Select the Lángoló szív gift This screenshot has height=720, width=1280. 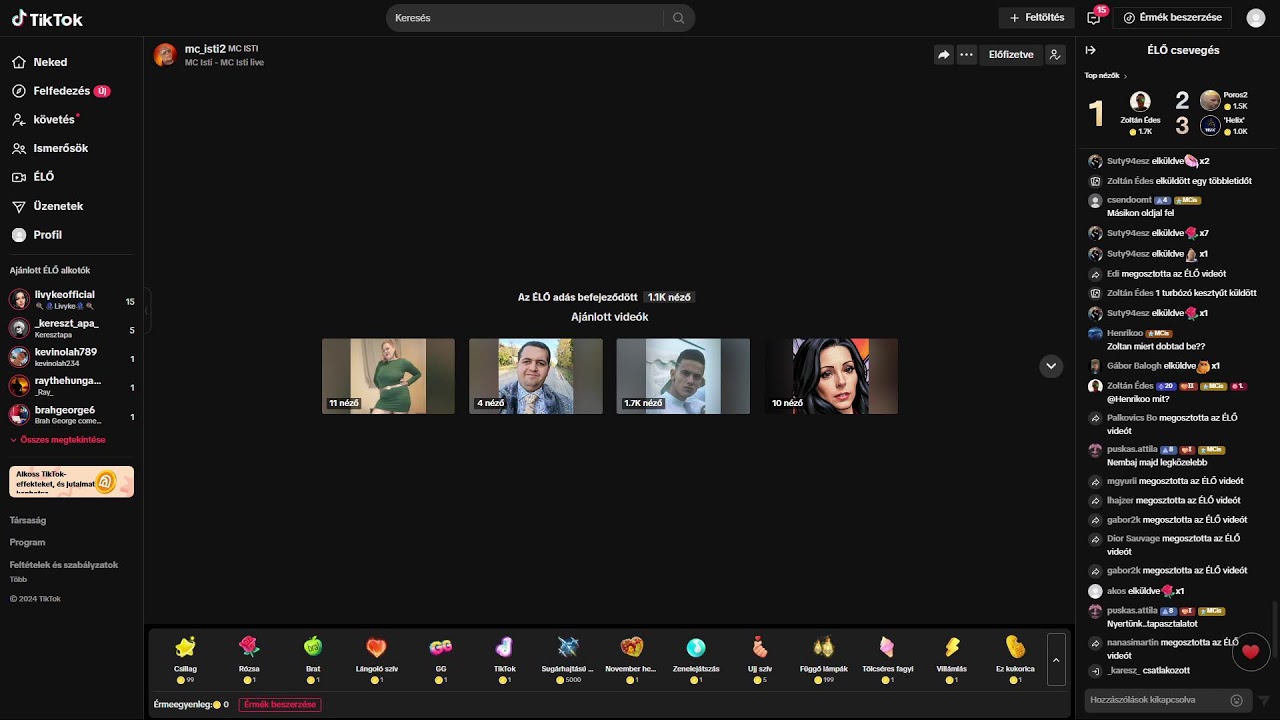tap(377, 659)
